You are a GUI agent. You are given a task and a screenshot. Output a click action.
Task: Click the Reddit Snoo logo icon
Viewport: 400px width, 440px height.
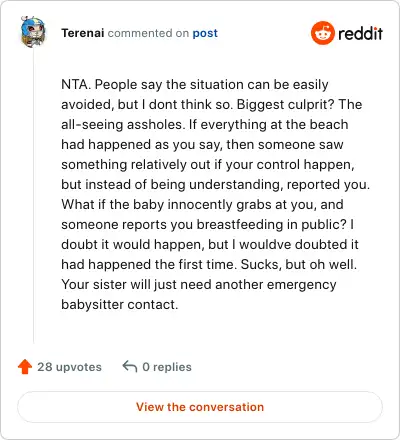click(x=322, y=33)
